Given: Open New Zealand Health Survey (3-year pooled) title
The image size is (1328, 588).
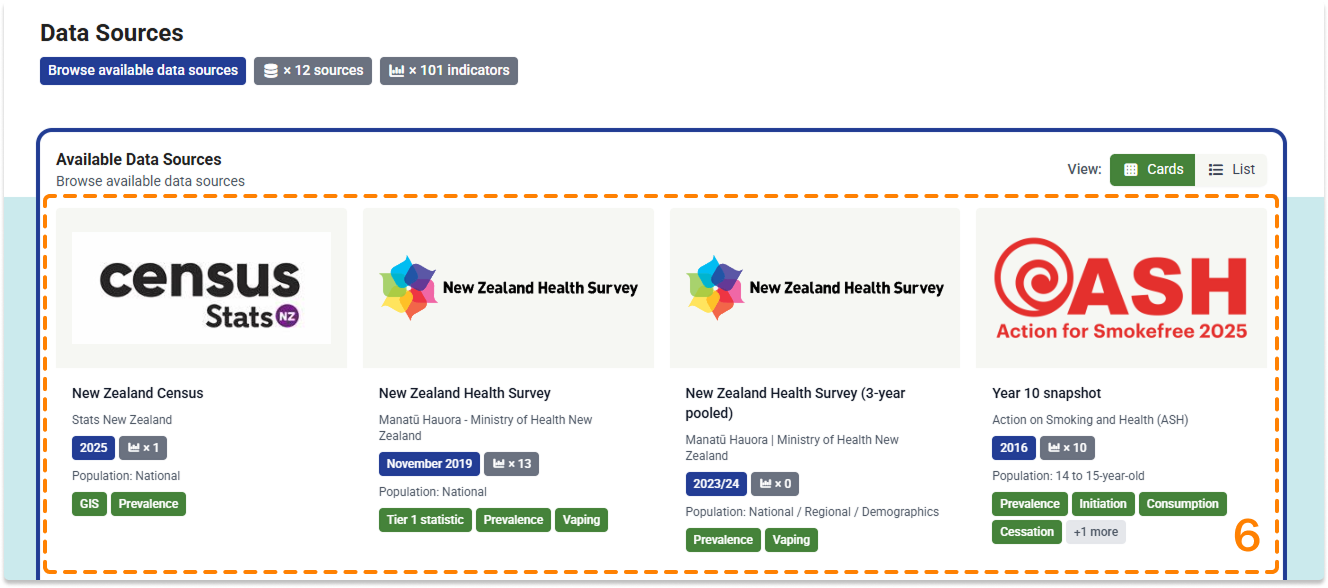Looking at the screenshot, I should click(795, 402).
